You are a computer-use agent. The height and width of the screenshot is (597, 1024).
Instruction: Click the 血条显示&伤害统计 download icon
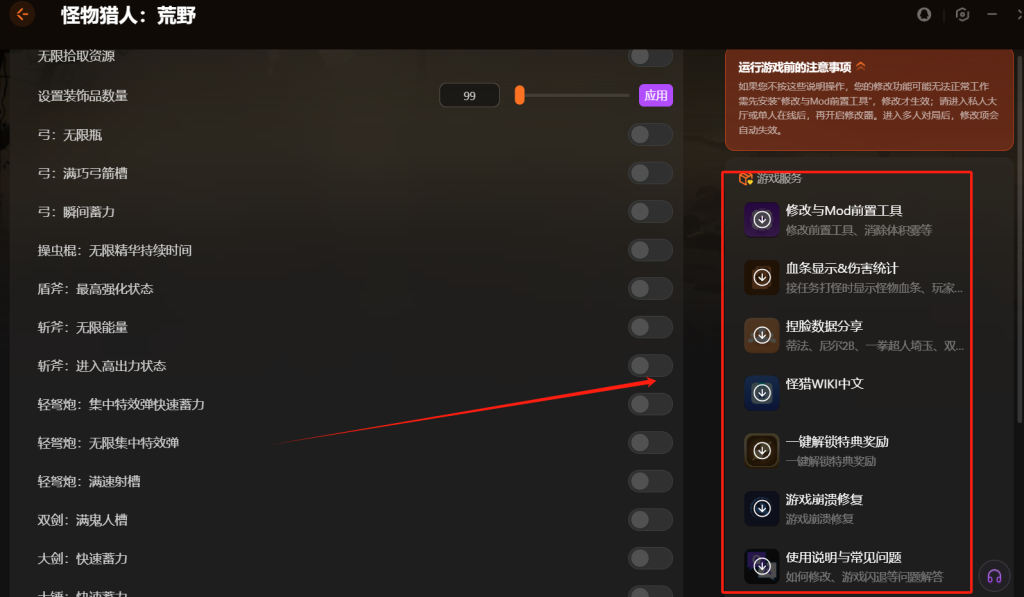point(761,278)
